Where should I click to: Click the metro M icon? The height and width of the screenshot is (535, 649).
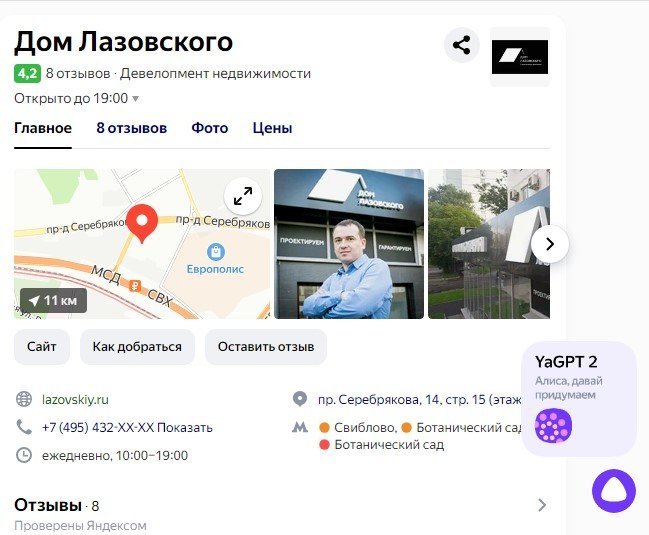click(300, 427)
